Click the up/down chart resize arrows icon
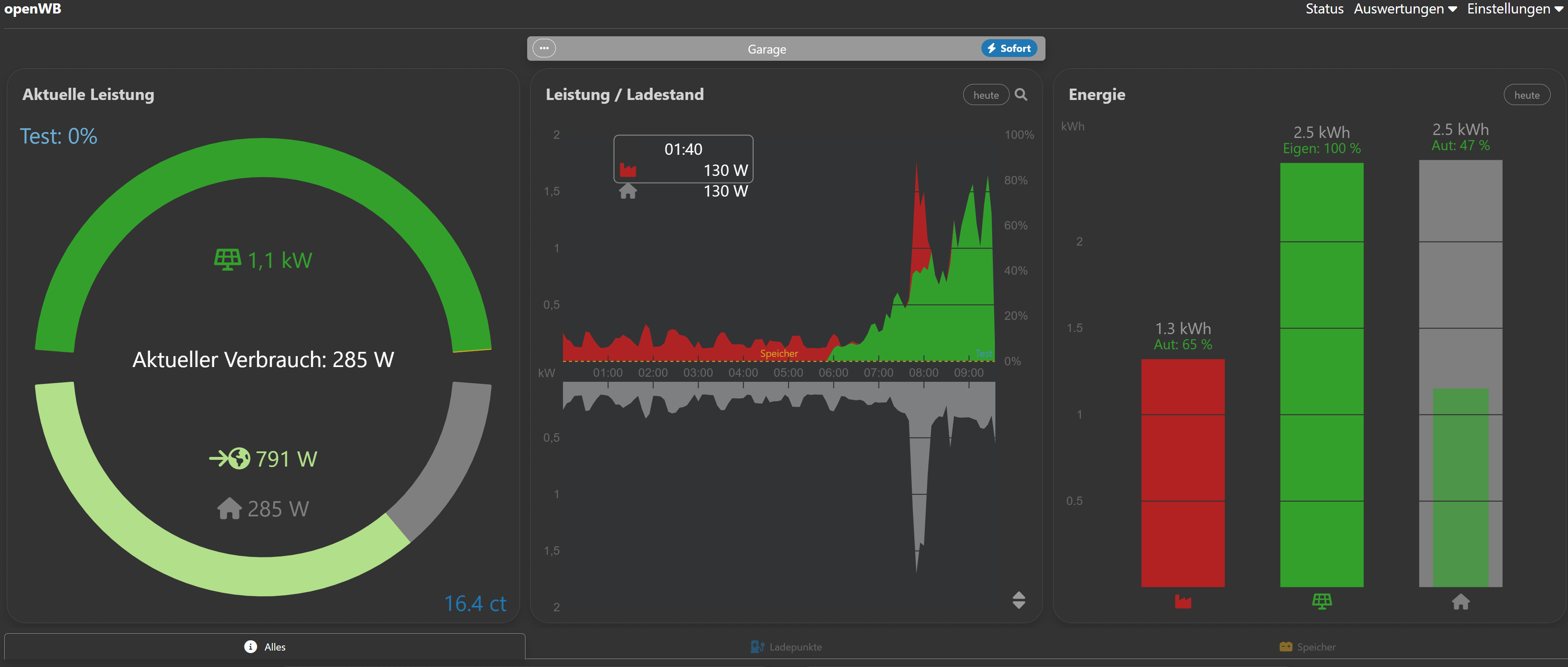Image resolution: width=1568 pixels, height=667 pixels. click(1018, 600)
